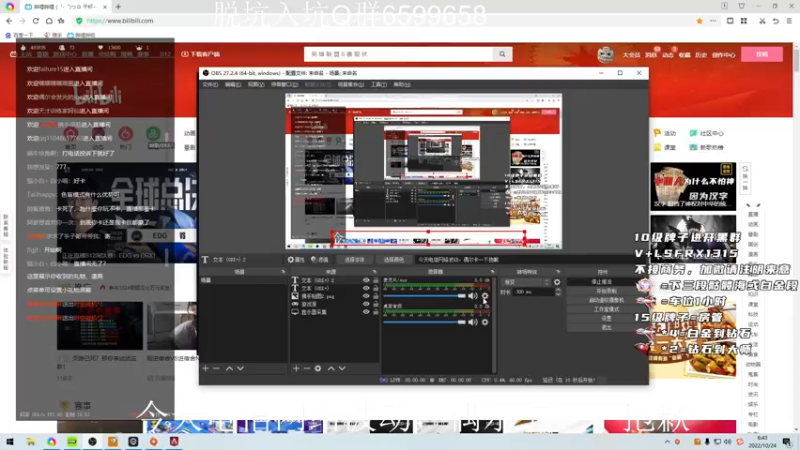
Task: Toggle lock on the png image source
Action: [x=376, y=296]
